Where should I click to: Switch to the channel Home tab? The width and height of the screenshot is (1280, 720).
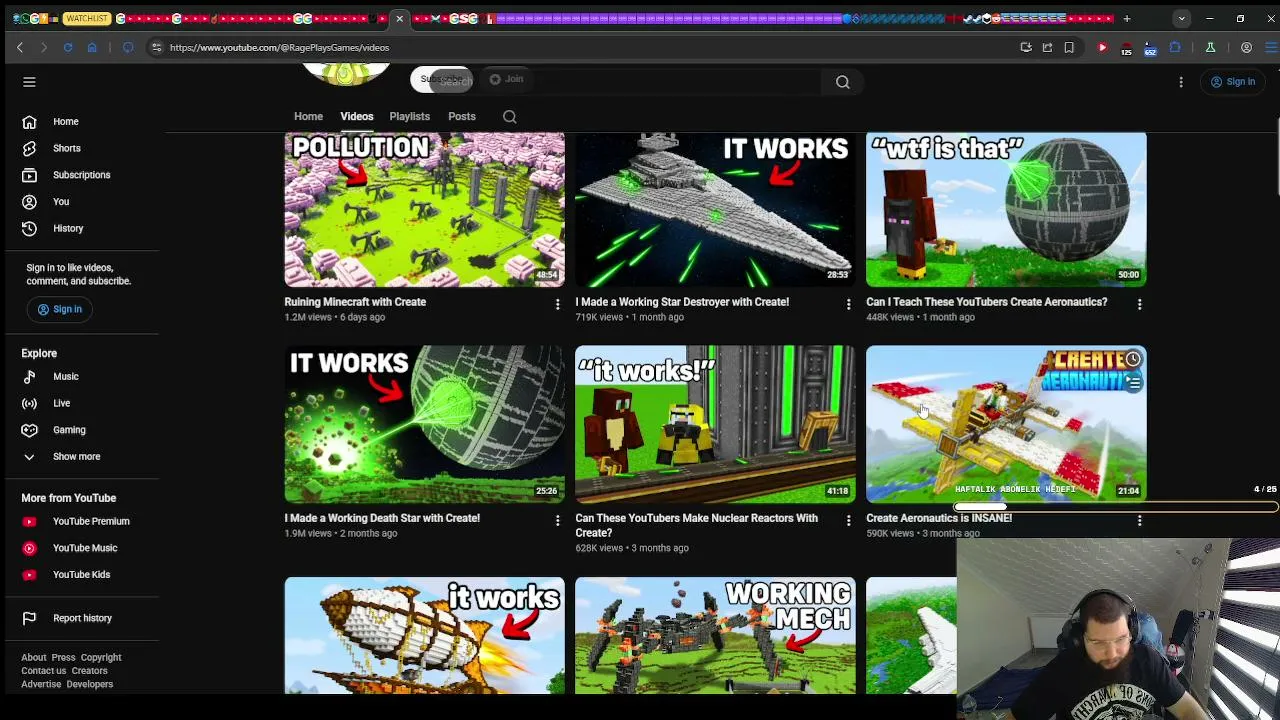308,116
